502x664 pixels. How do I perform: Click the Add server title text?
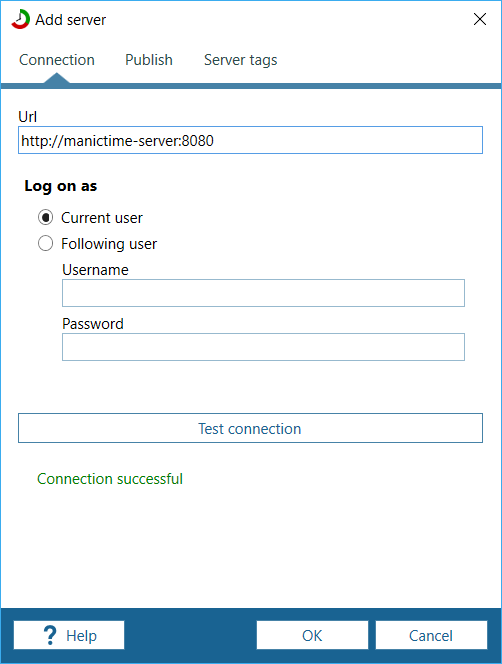(70, 20)
